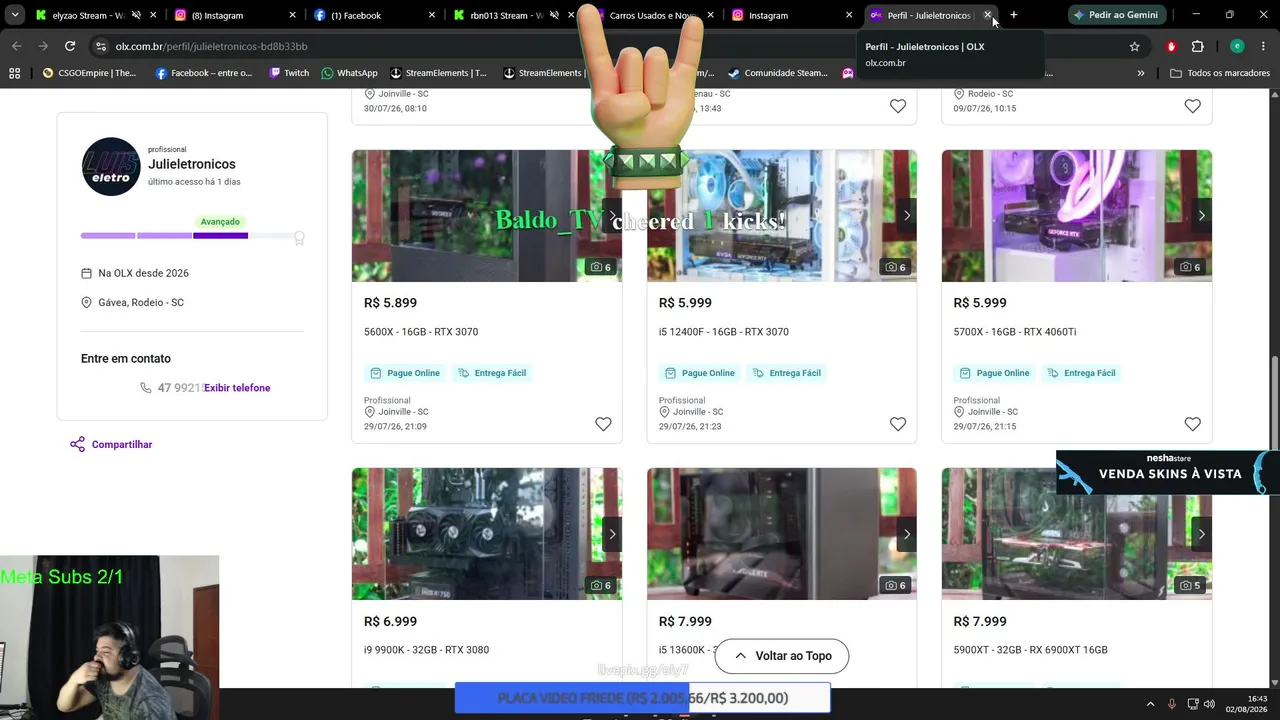Open the Comunidade Steam bookmark
This screenshot has height=720, width=1280.
point(778,73)
